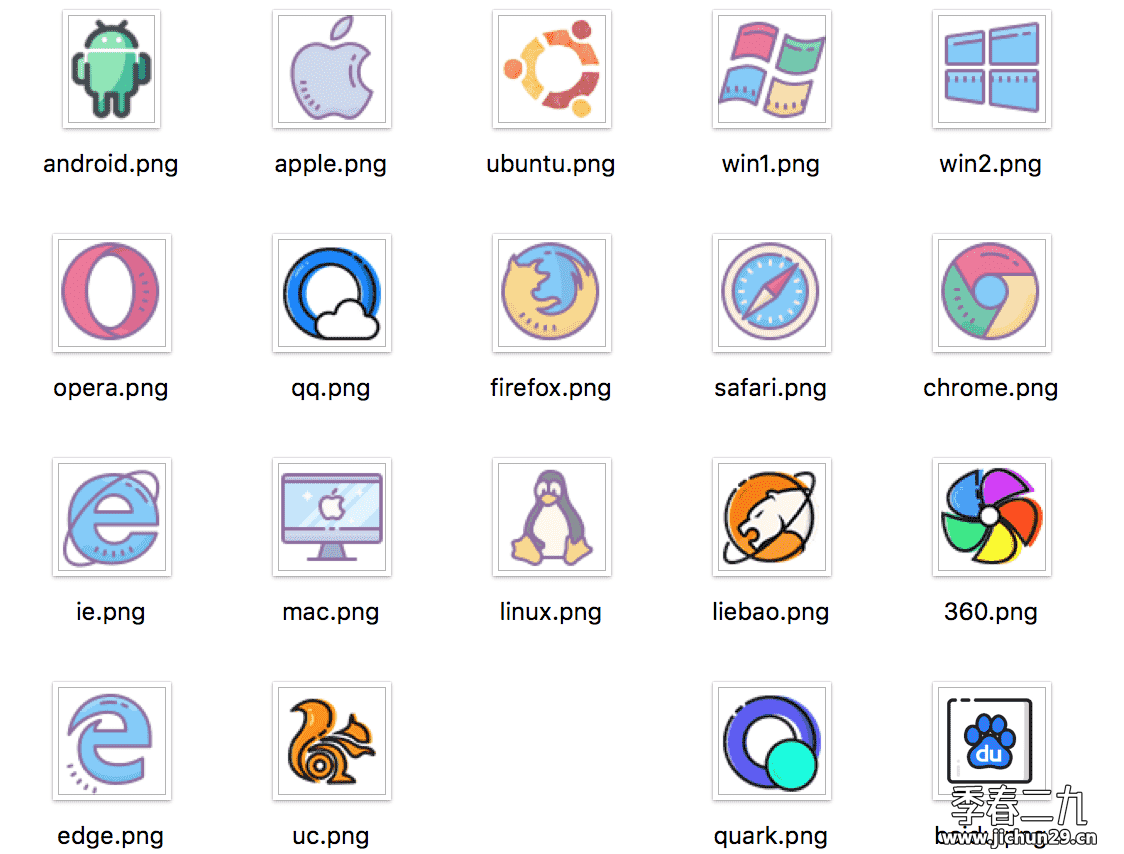This screenshot has height=854, width=1124.
Task: Click the file name edge.png
Action: tap(110, 836)
